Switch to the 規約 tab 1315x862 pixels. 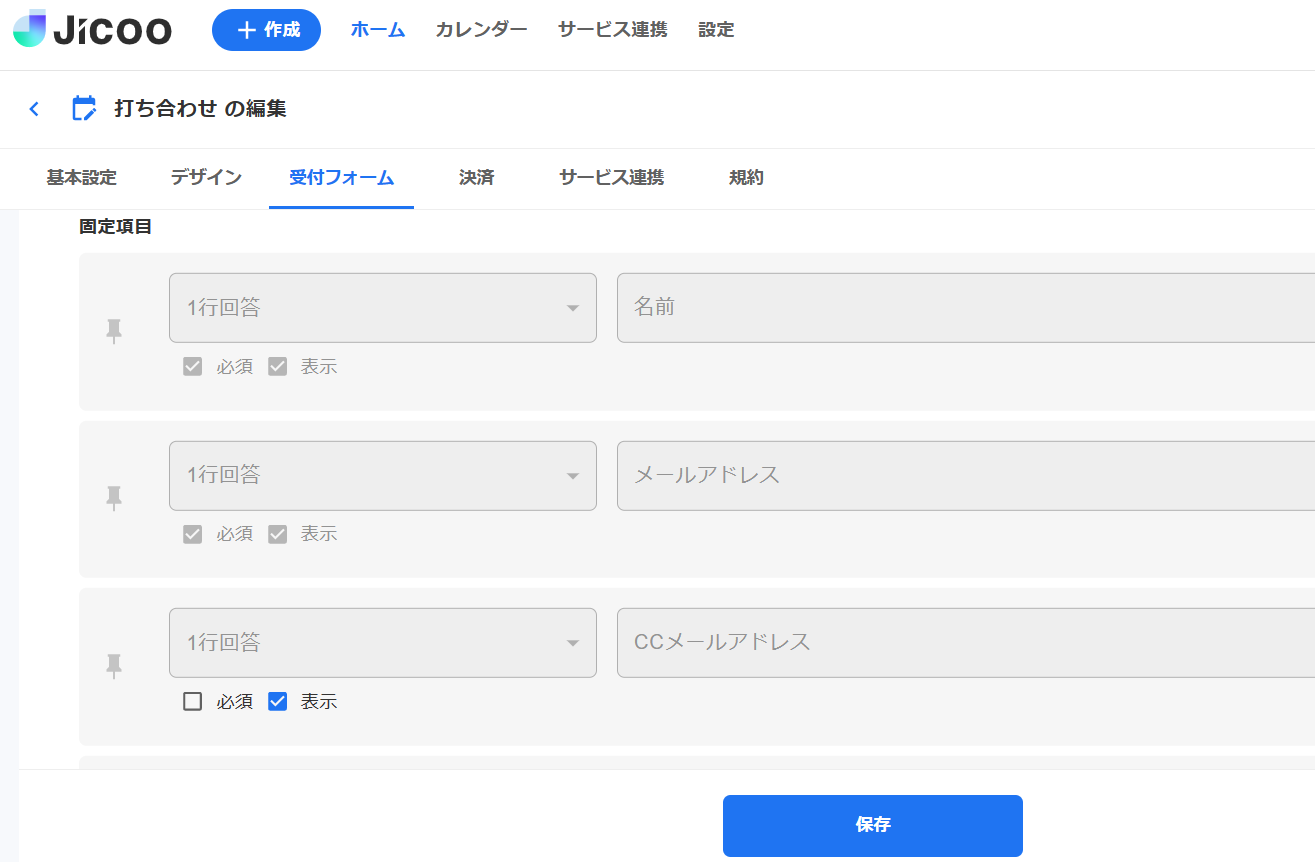[x=746, y=178]
